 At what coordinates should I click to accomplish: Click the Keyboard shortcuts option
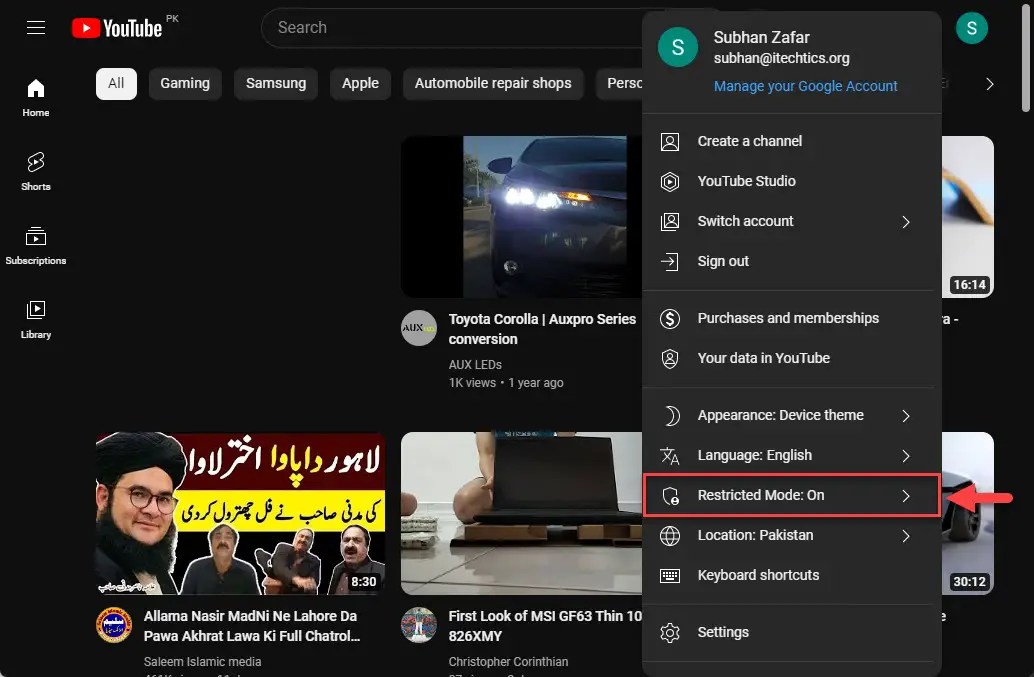click(758, 575)
